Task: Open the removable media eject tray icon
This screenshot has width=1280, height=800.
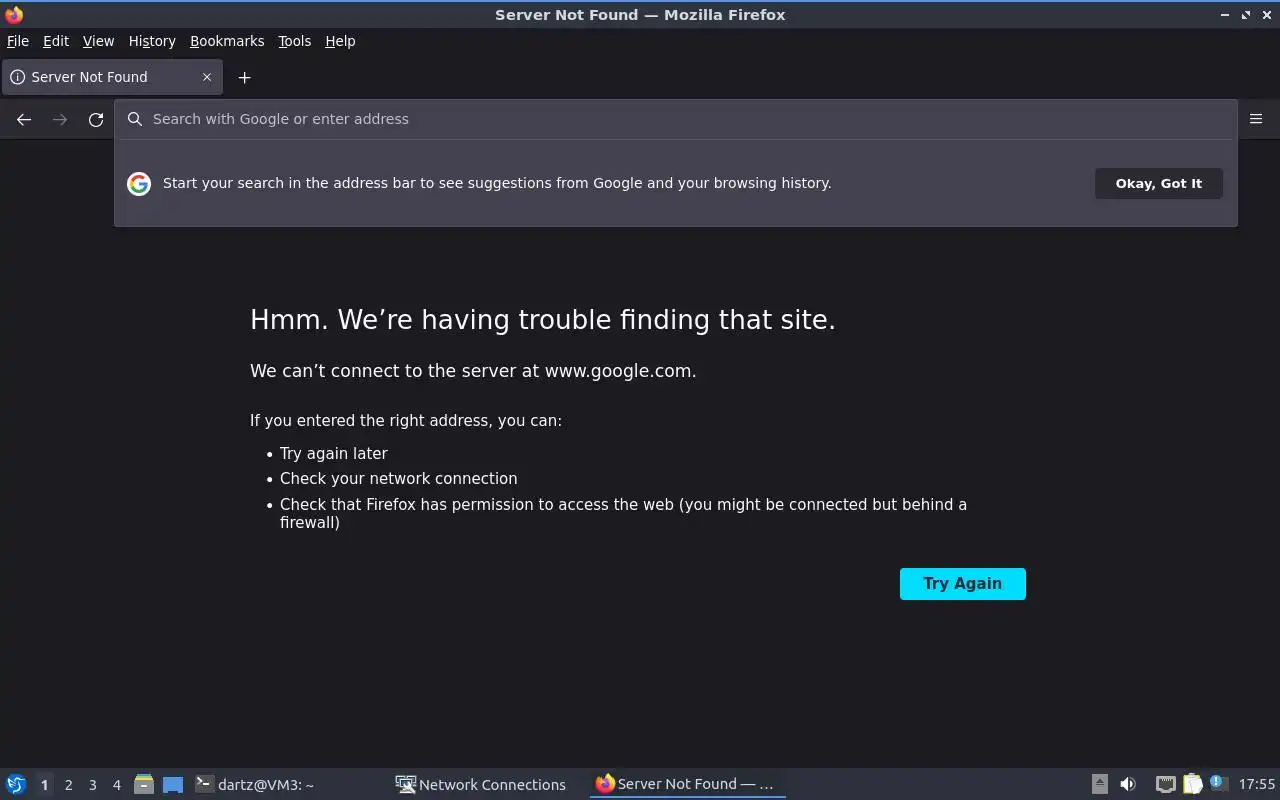Action: coord(1100,784)
